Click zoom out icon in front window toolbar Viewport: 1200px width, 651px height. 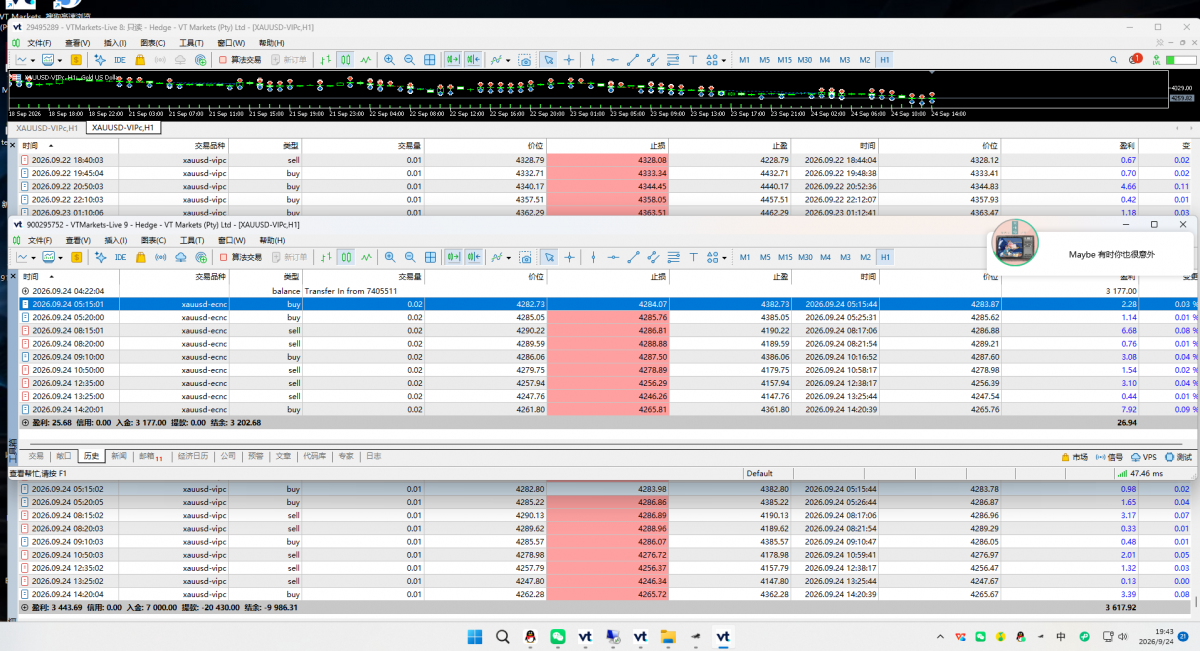point(409,257)
